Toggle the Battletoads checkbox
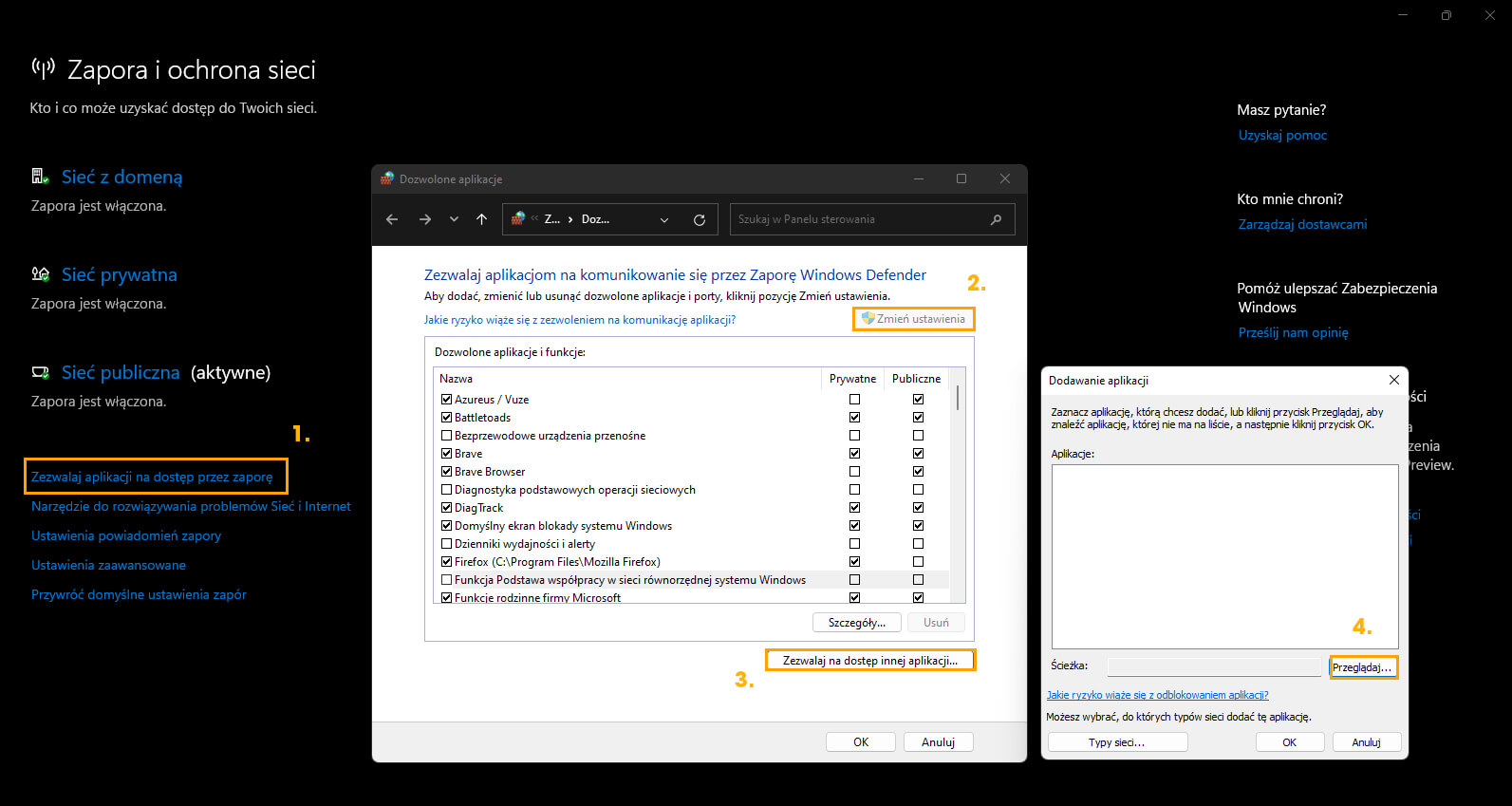The height and width of the screenshot is (806, 1512). point(446,418)
